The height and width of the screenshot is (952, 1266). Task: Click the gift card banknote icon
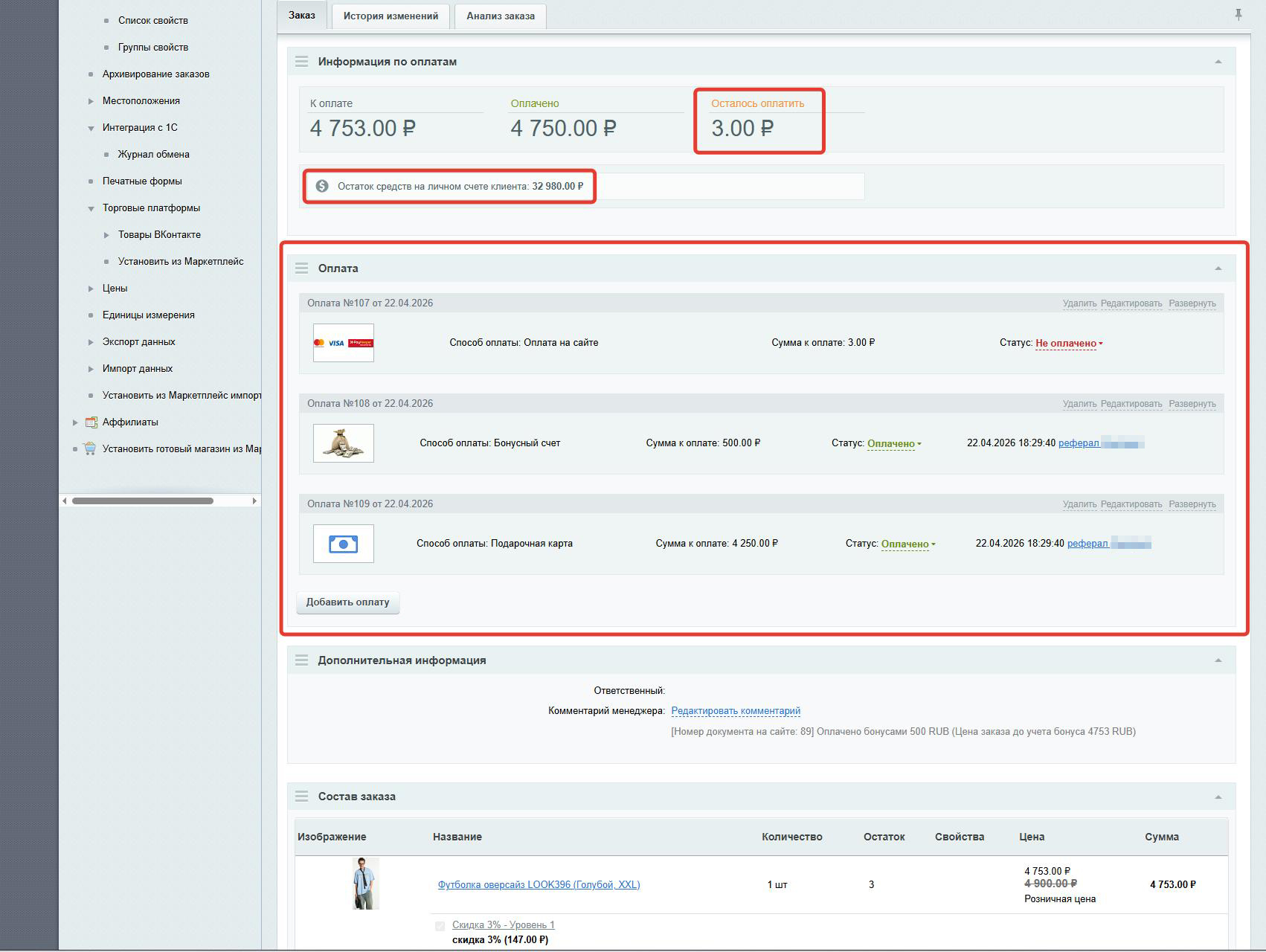point(344,544)
